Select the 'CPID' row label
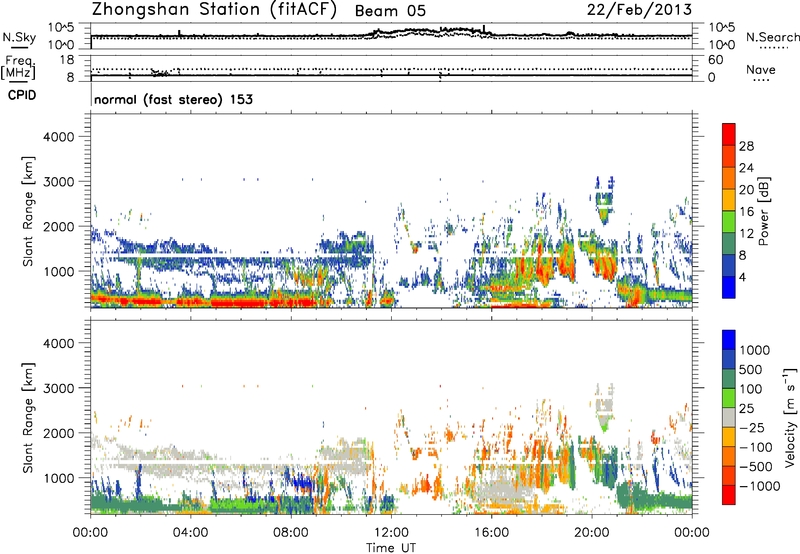This screenshot has width=800, height=554. [22, 95]
